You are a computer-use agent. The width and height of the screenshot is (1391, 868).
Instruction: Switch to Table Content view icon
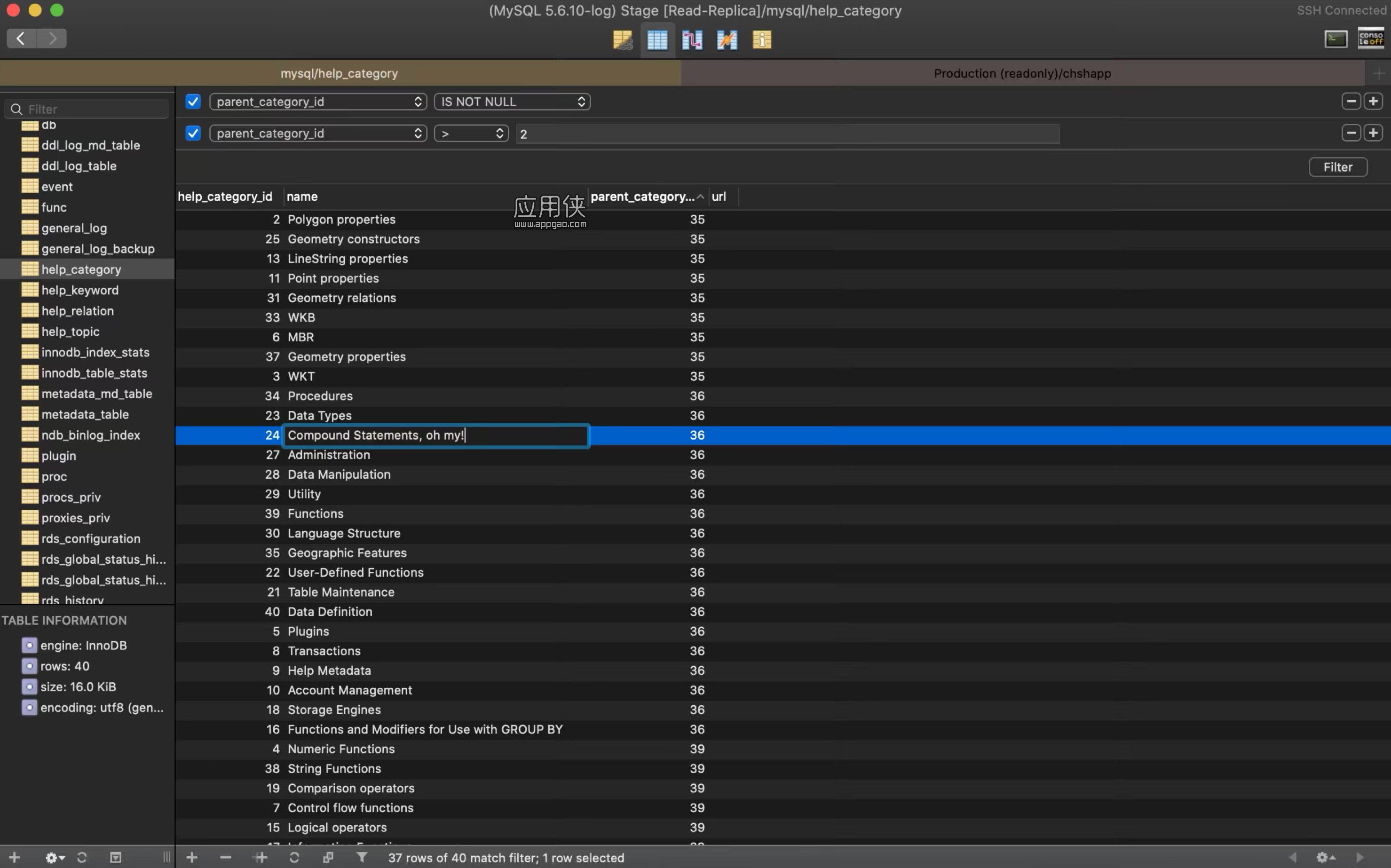click(657, 39)
